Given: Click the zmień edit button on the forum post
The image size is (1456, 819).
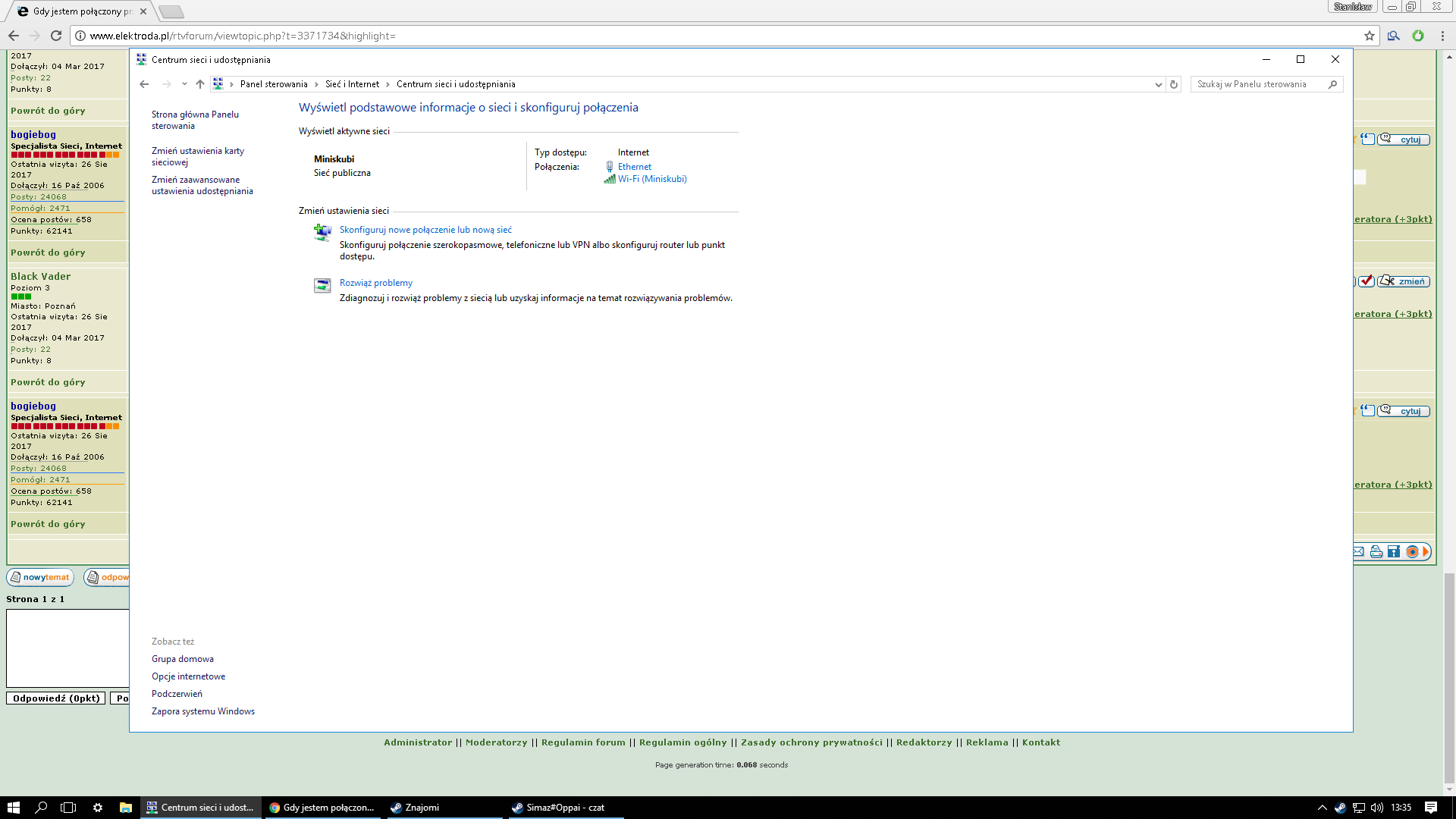Looking at the screenshot, I should (1404, 281).
